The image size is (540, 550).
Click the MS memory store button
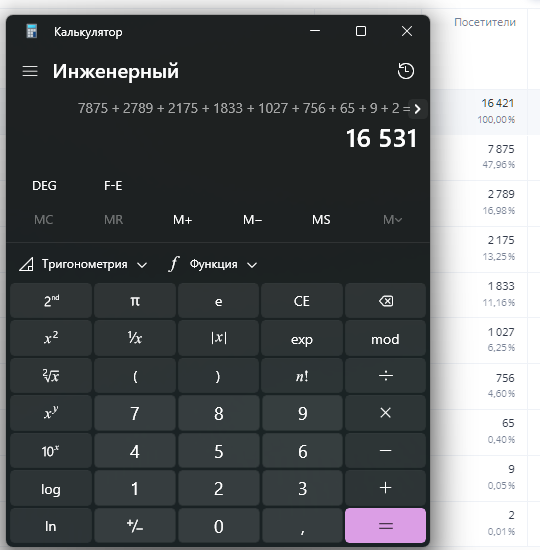321,220
